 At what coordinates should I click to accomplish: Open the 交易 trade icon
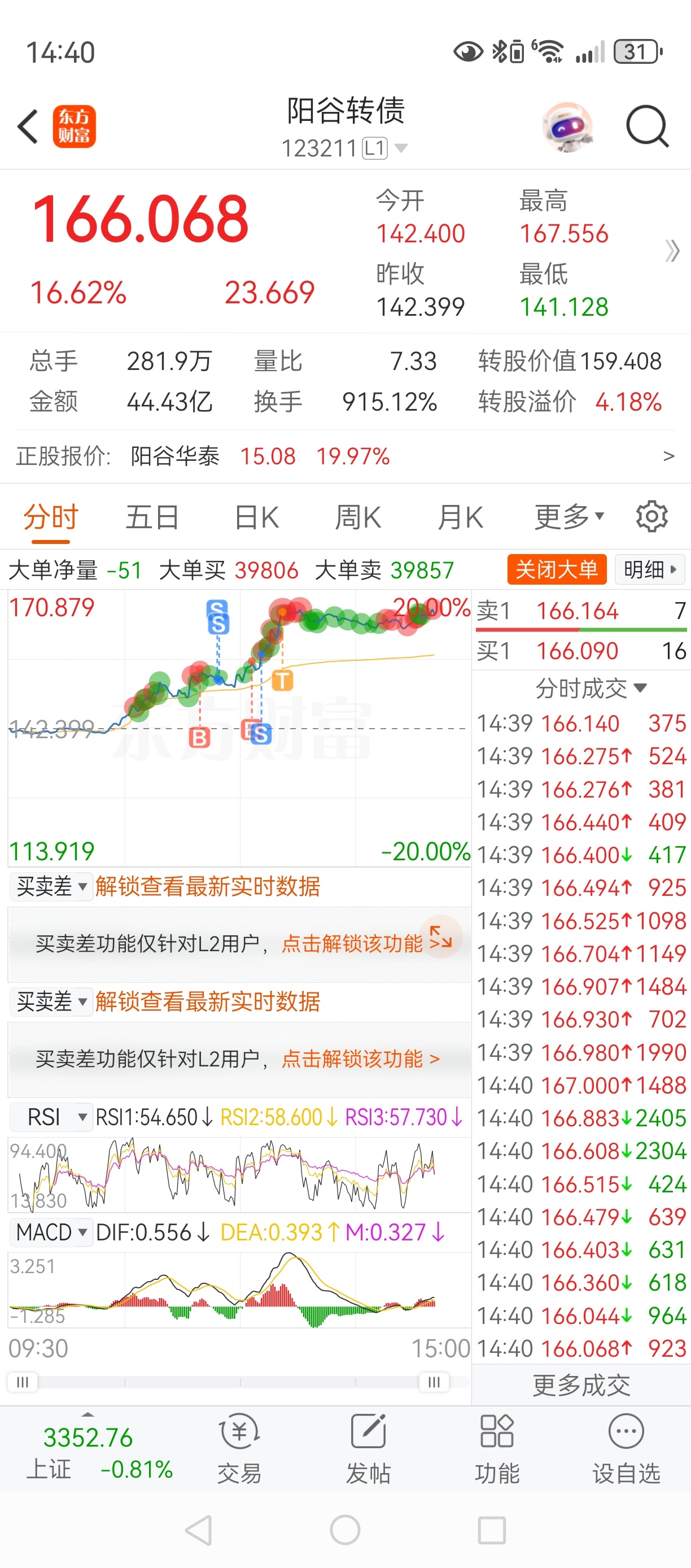point(240,1449)
